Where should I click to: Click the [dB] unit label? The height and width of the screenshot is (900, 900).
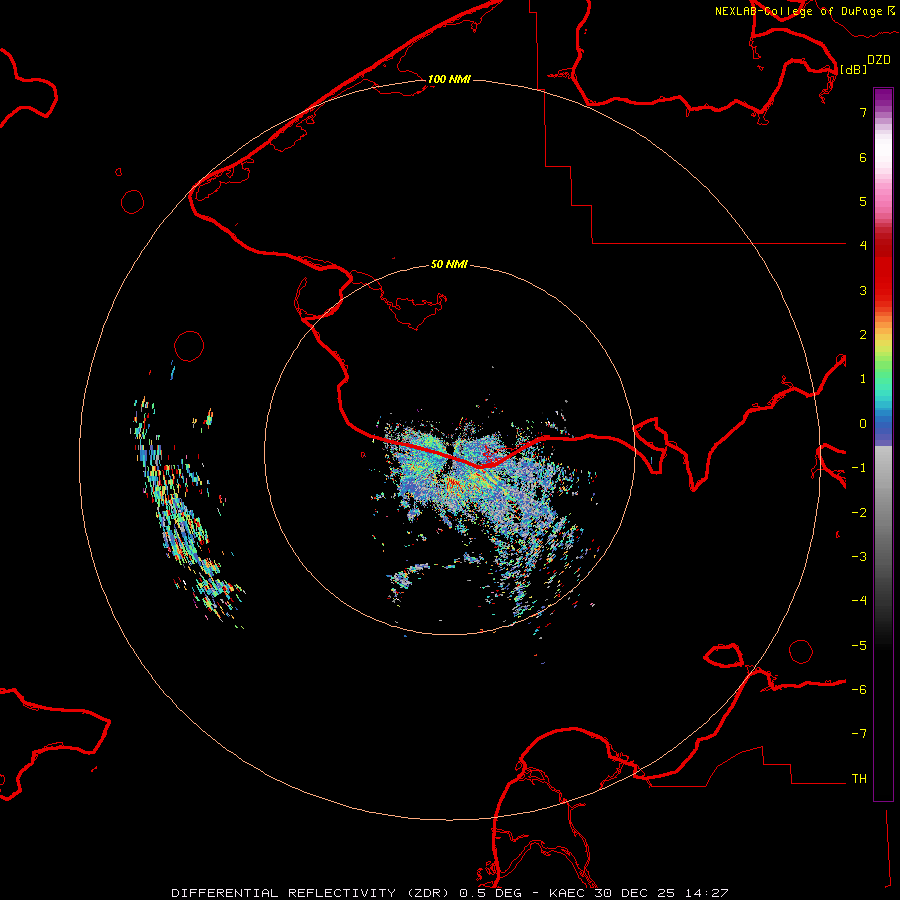[x=854, y=69]
